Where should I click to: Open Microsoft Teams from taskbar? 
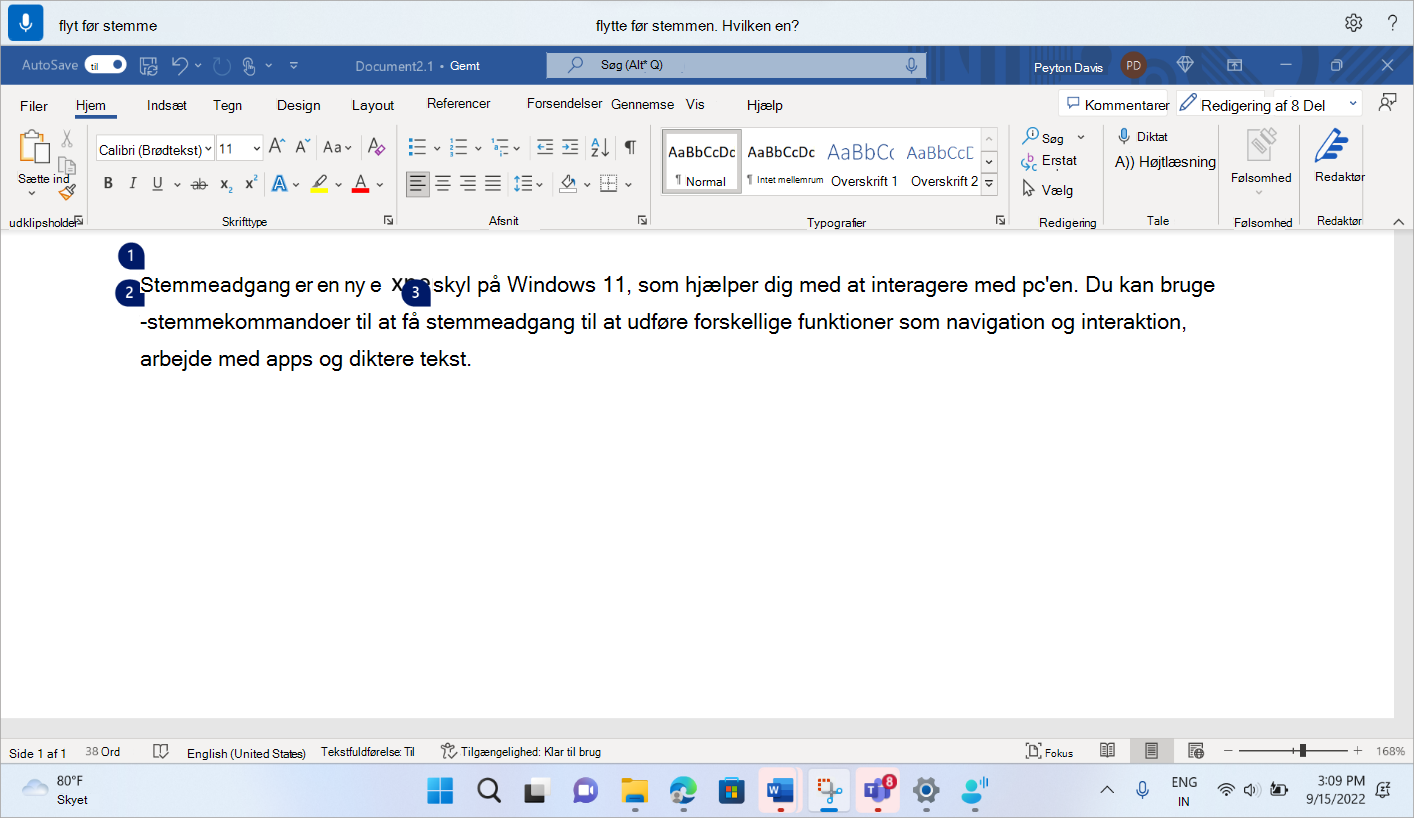(x=877, y=791)
